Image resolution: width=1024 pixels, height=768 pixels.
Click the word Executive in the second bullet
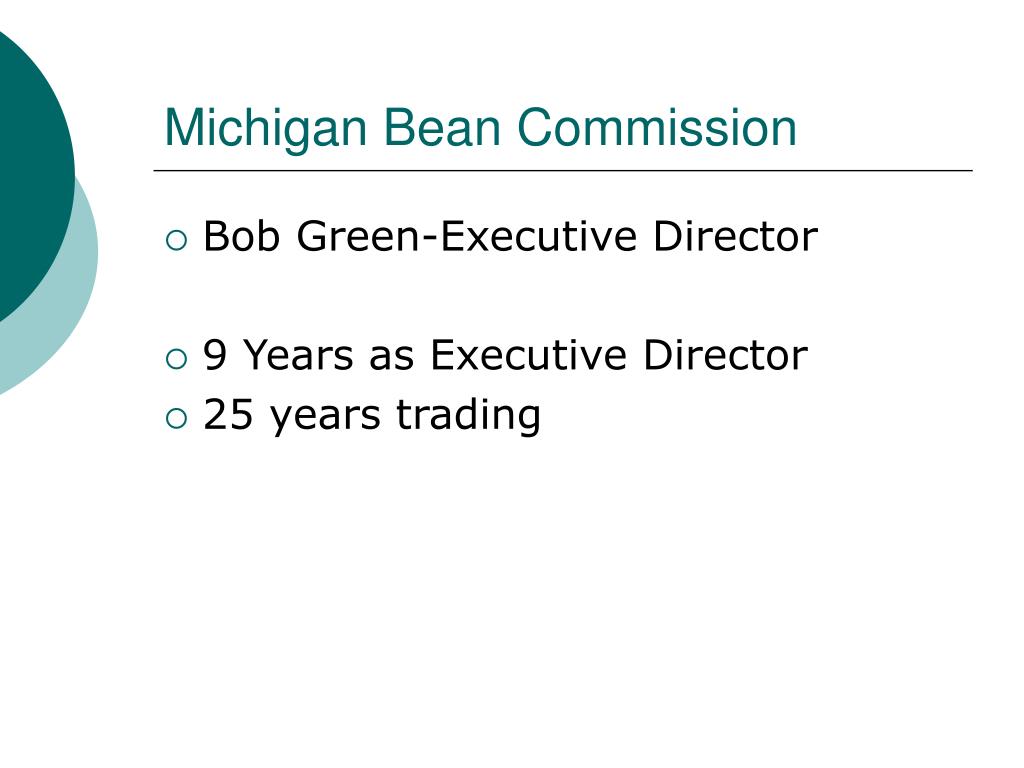coord(528,355)
